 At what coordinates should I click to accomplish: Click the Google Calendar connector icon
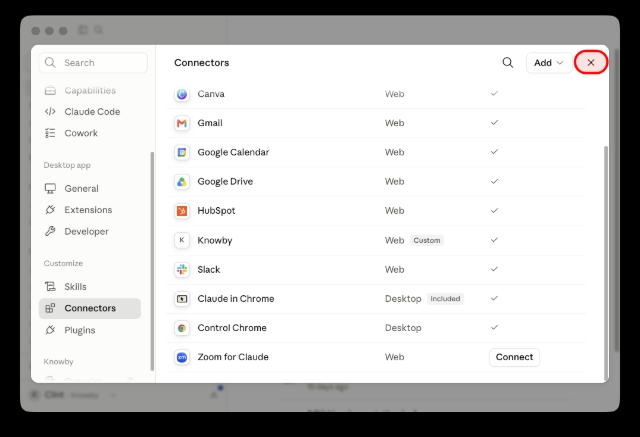[182, 152]
